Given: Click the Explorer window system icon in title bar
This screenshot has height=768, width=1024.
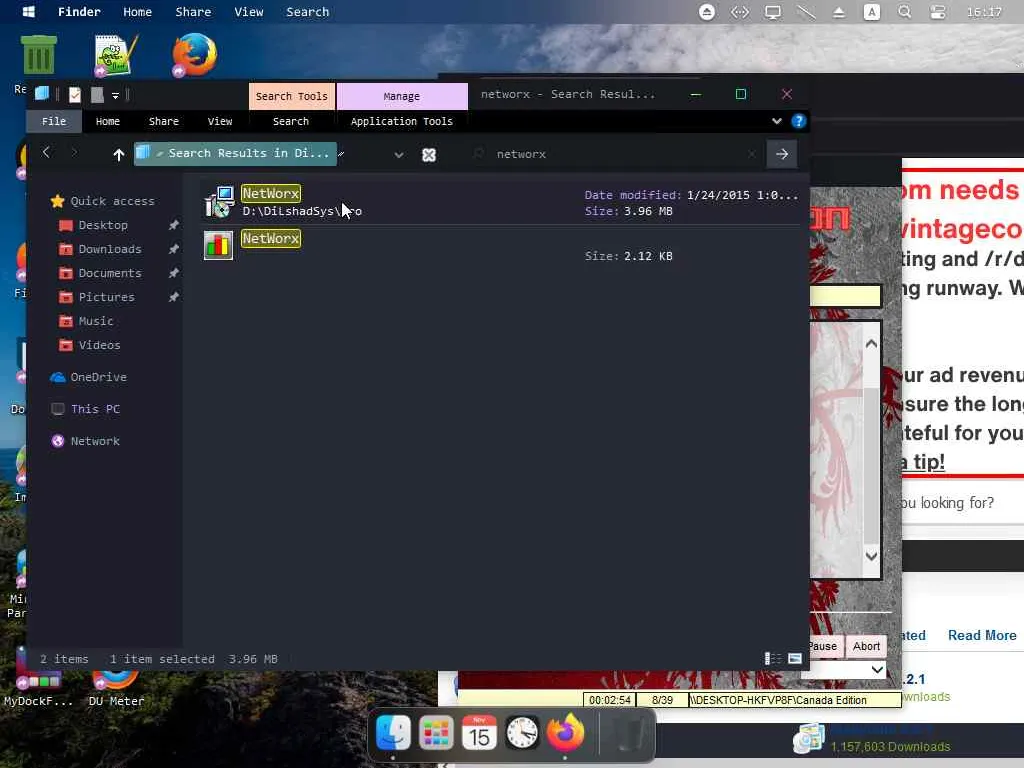Looking at the screenshot, I should click(x=42, y=93).
